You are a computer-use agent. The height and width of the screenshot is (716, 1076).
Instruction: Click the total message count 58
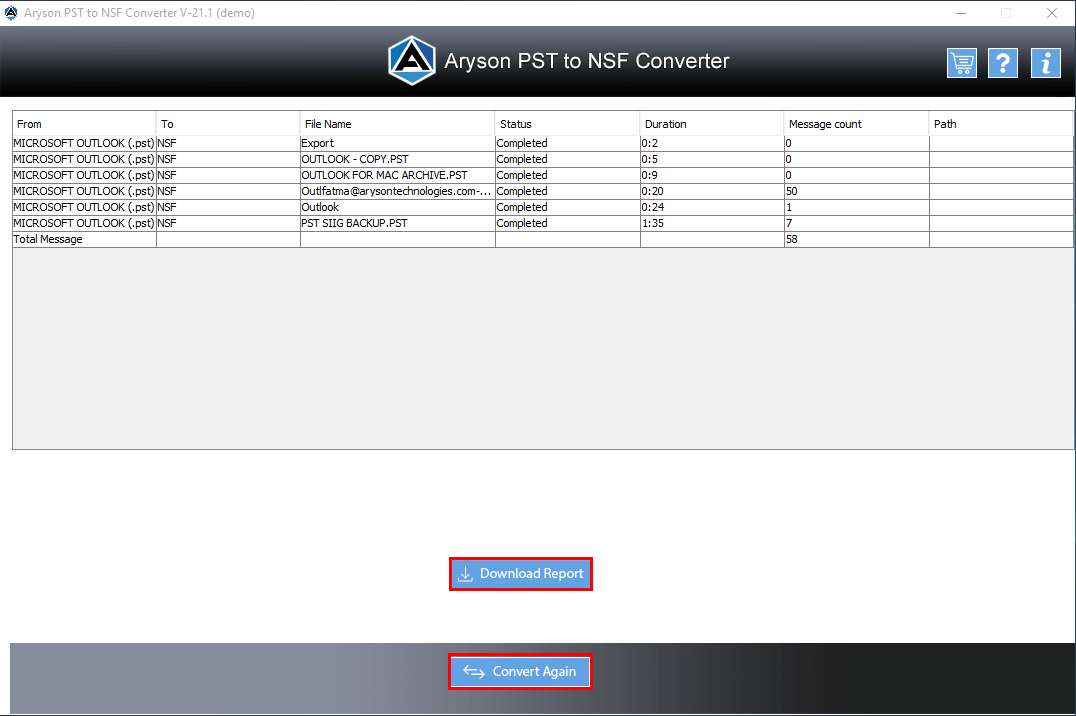(856, 239)
